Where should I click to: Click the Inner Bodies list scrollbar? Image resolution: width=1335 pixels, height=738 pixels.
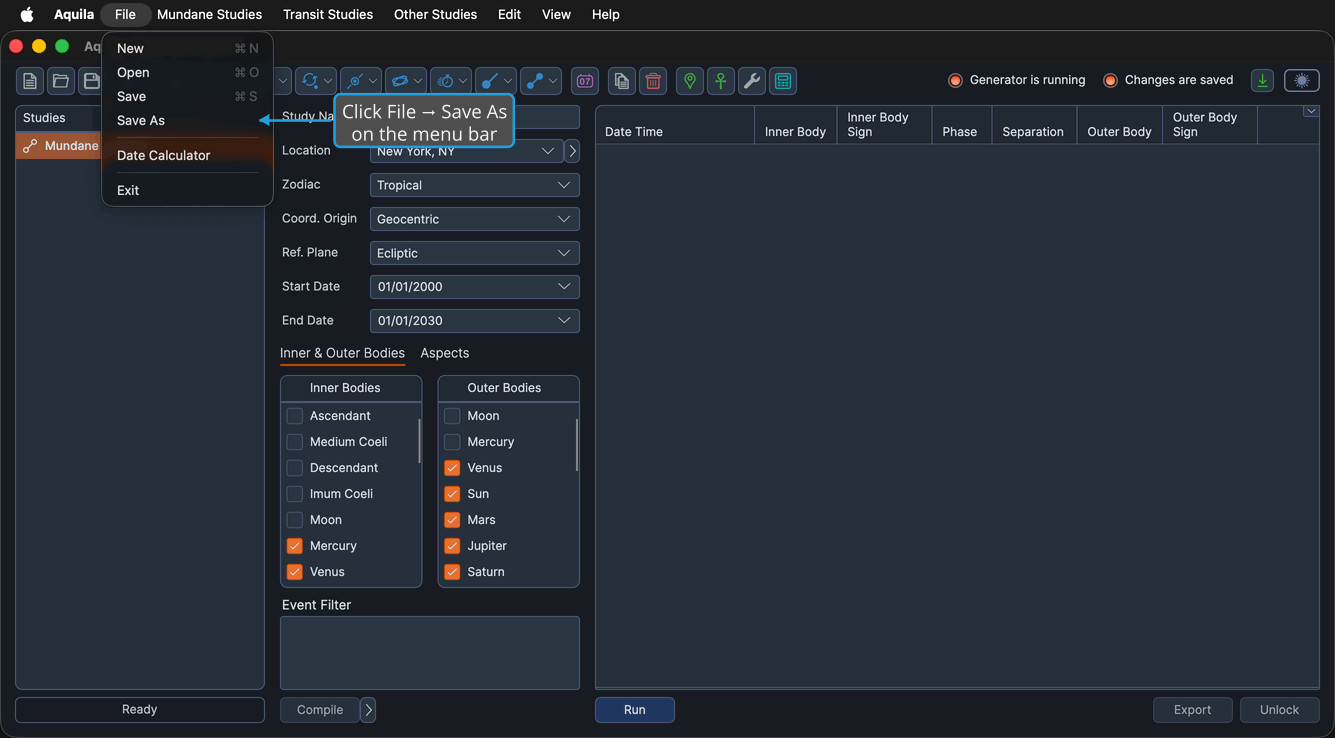tap(419, 440)
